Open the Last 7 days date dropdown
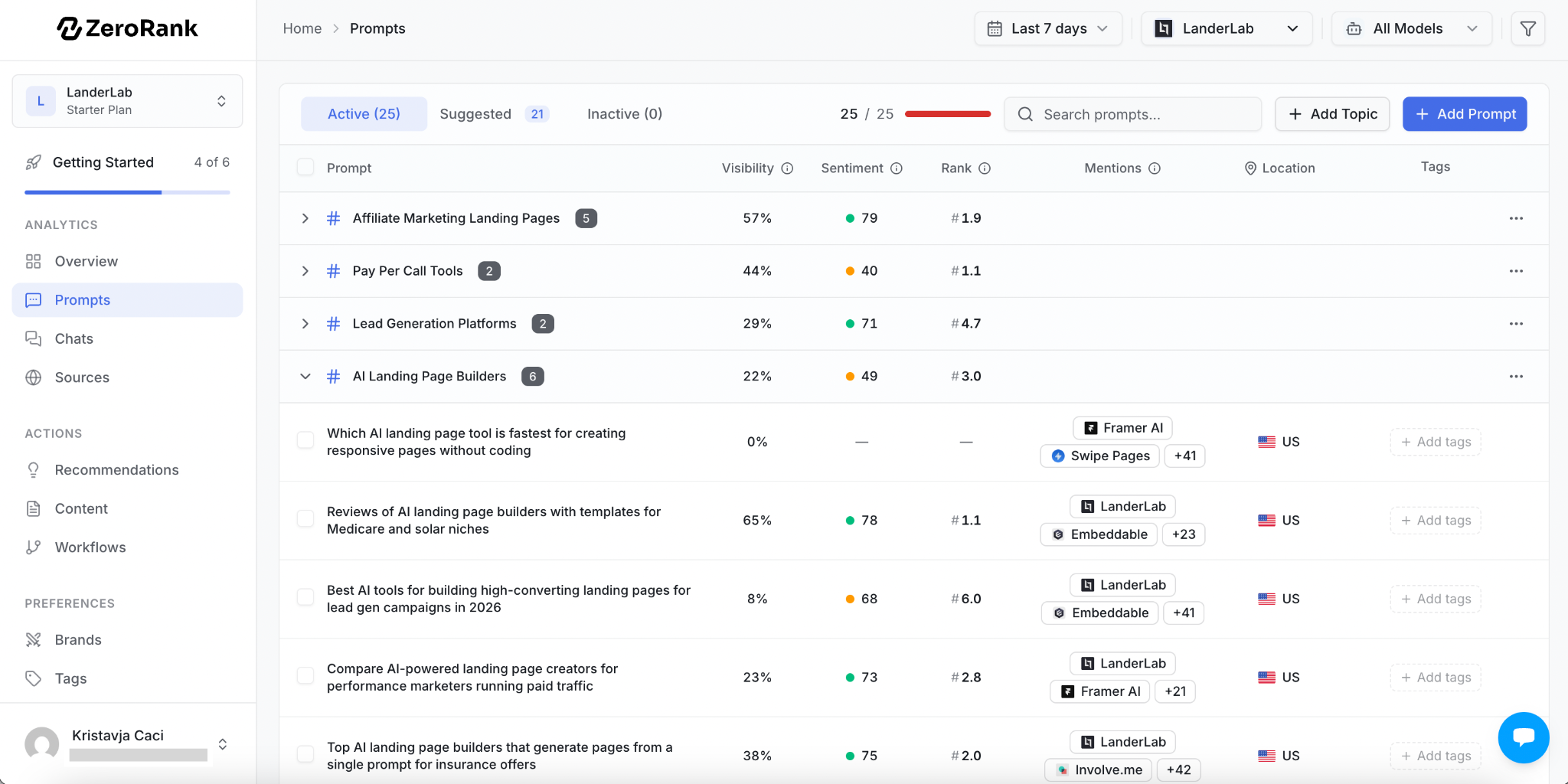This screenshot has width=1568, height=784. tap(1047, 29)
